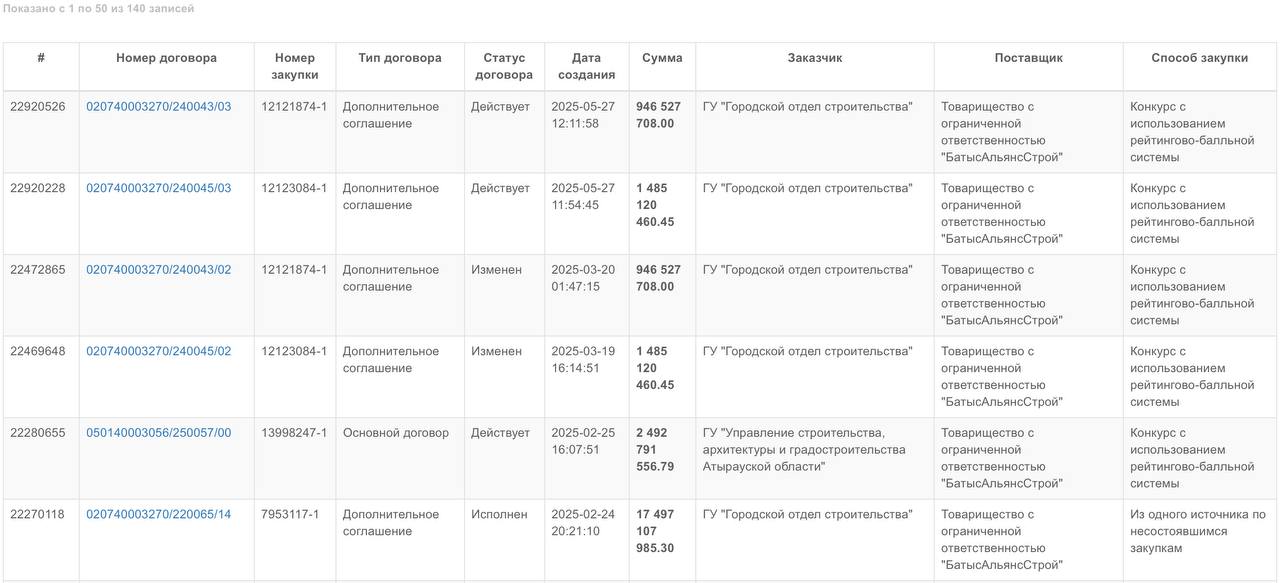Click the "#" column header
Screen dimensions: 1280x583
pos(41,58)
